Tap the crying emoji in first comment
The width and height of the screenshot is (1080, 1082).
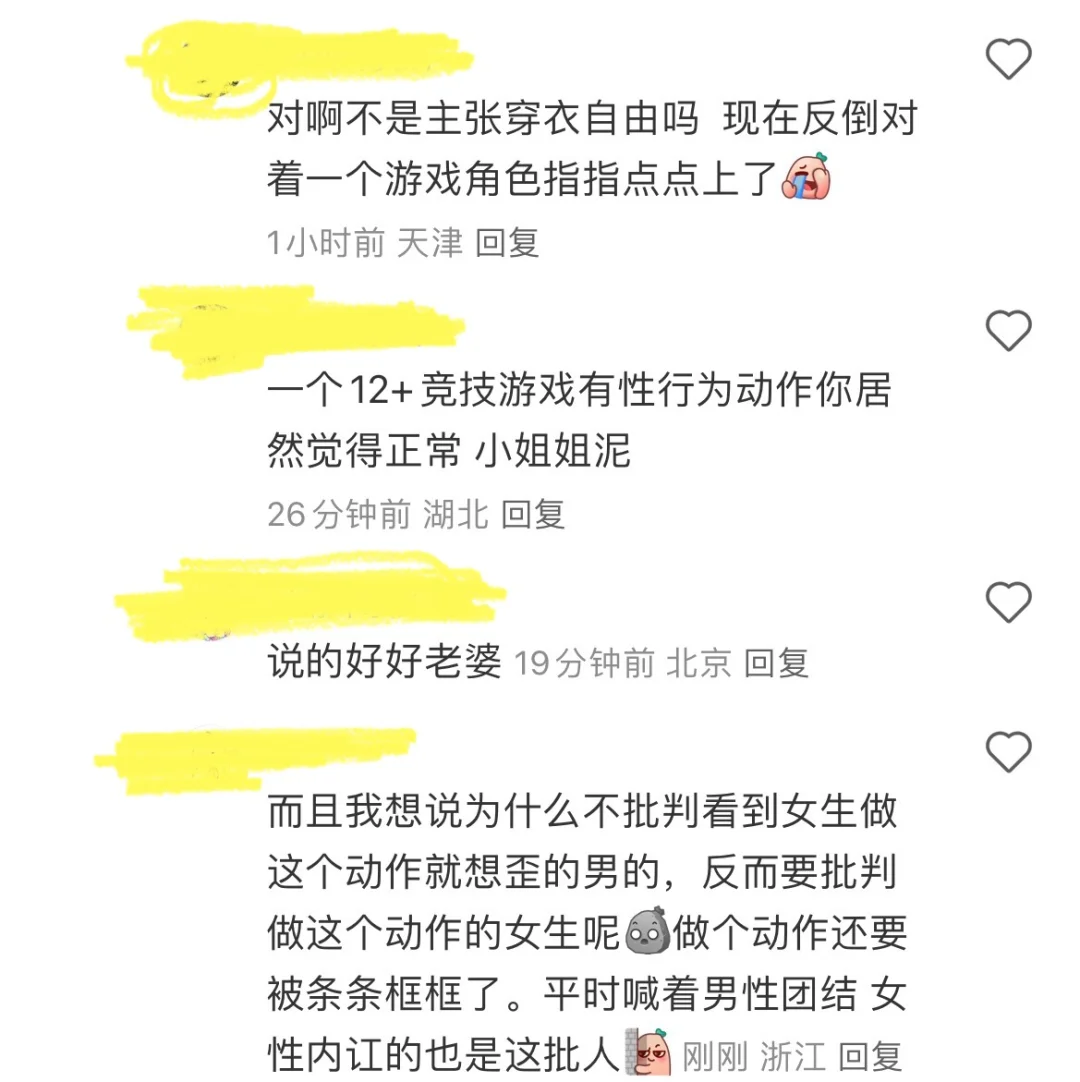[x=806, y=177]
